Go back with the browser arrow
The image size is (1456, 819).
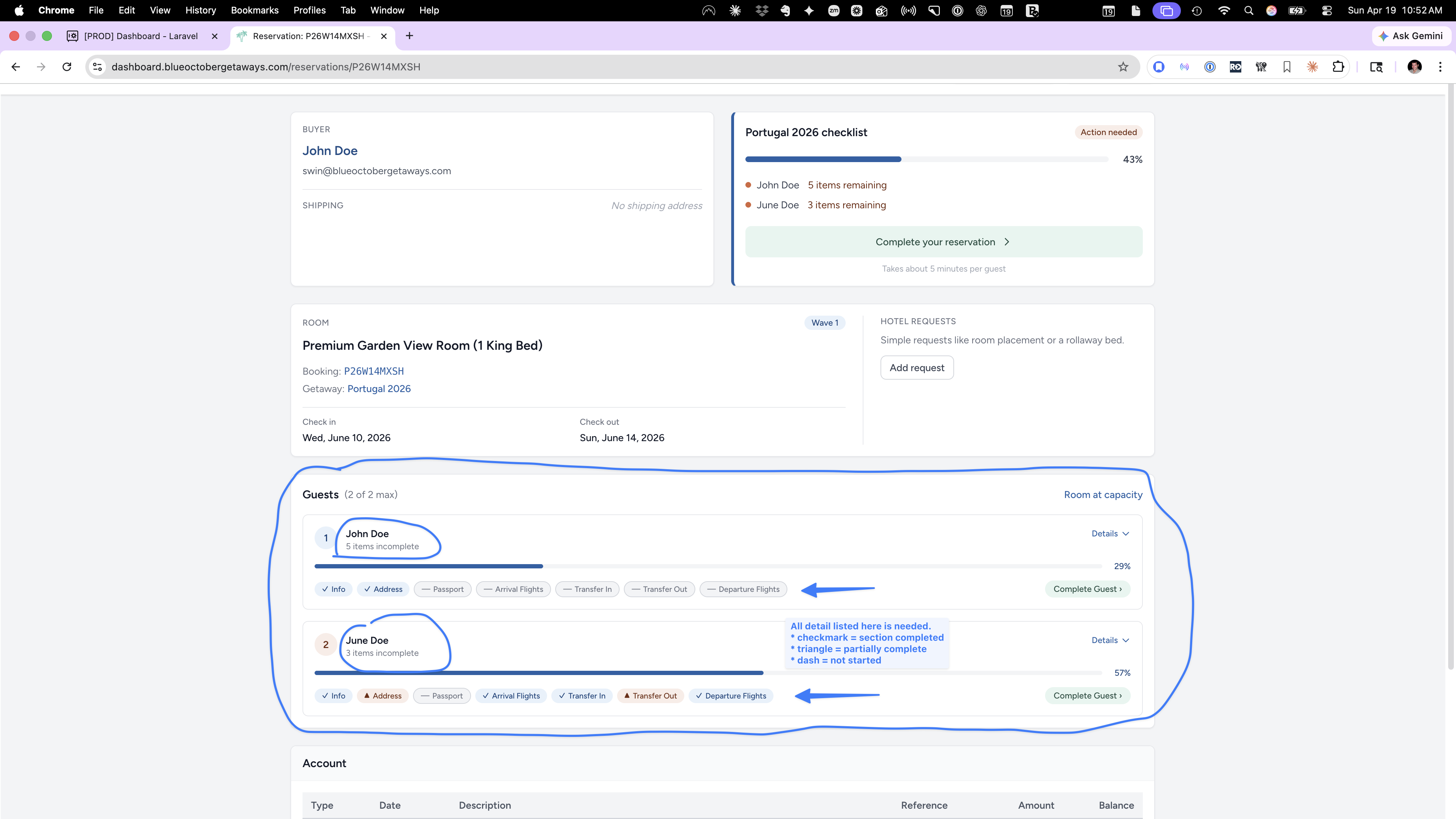[x=16, y=67]
